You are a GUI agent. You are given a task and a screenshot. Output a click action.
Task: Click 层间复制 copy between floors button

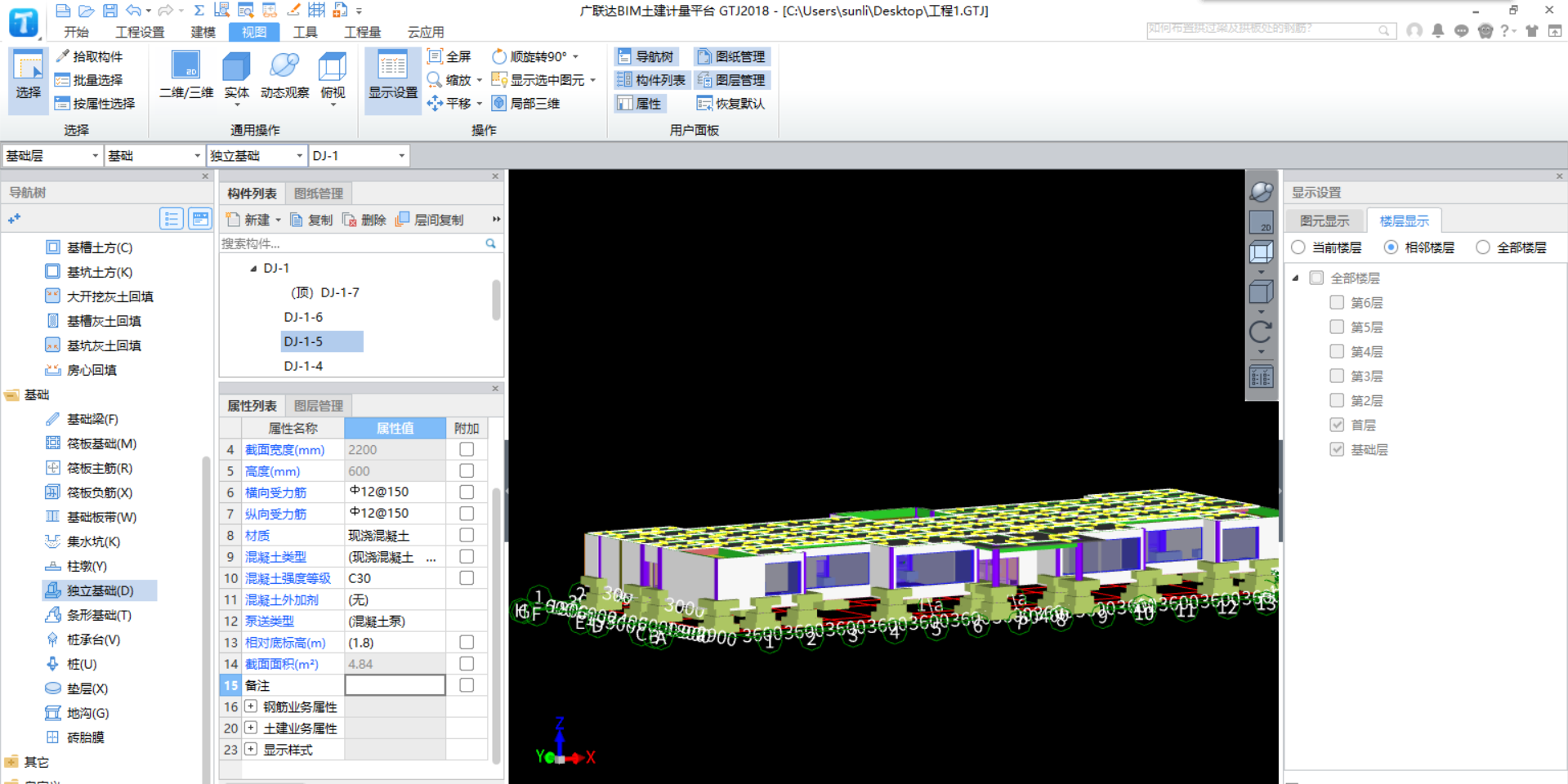(430, 220)
